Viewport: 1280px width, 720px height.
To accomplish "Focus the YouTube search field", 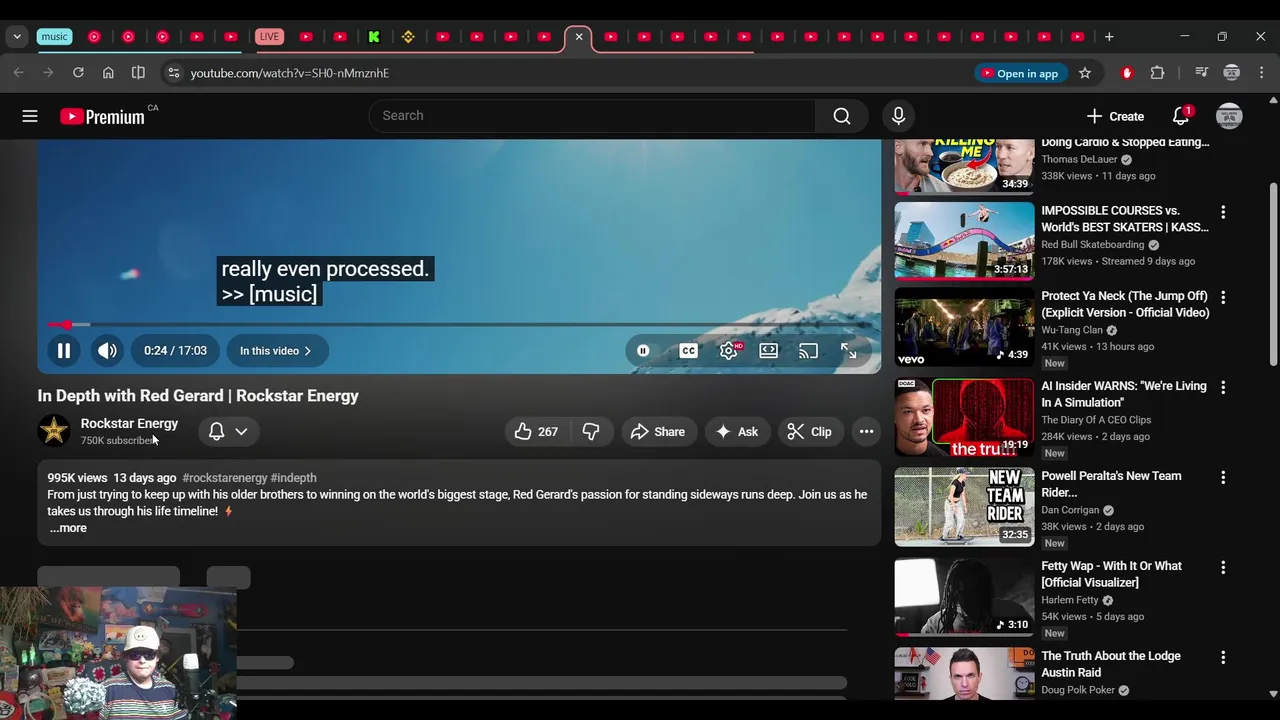I will pos(592,116).
